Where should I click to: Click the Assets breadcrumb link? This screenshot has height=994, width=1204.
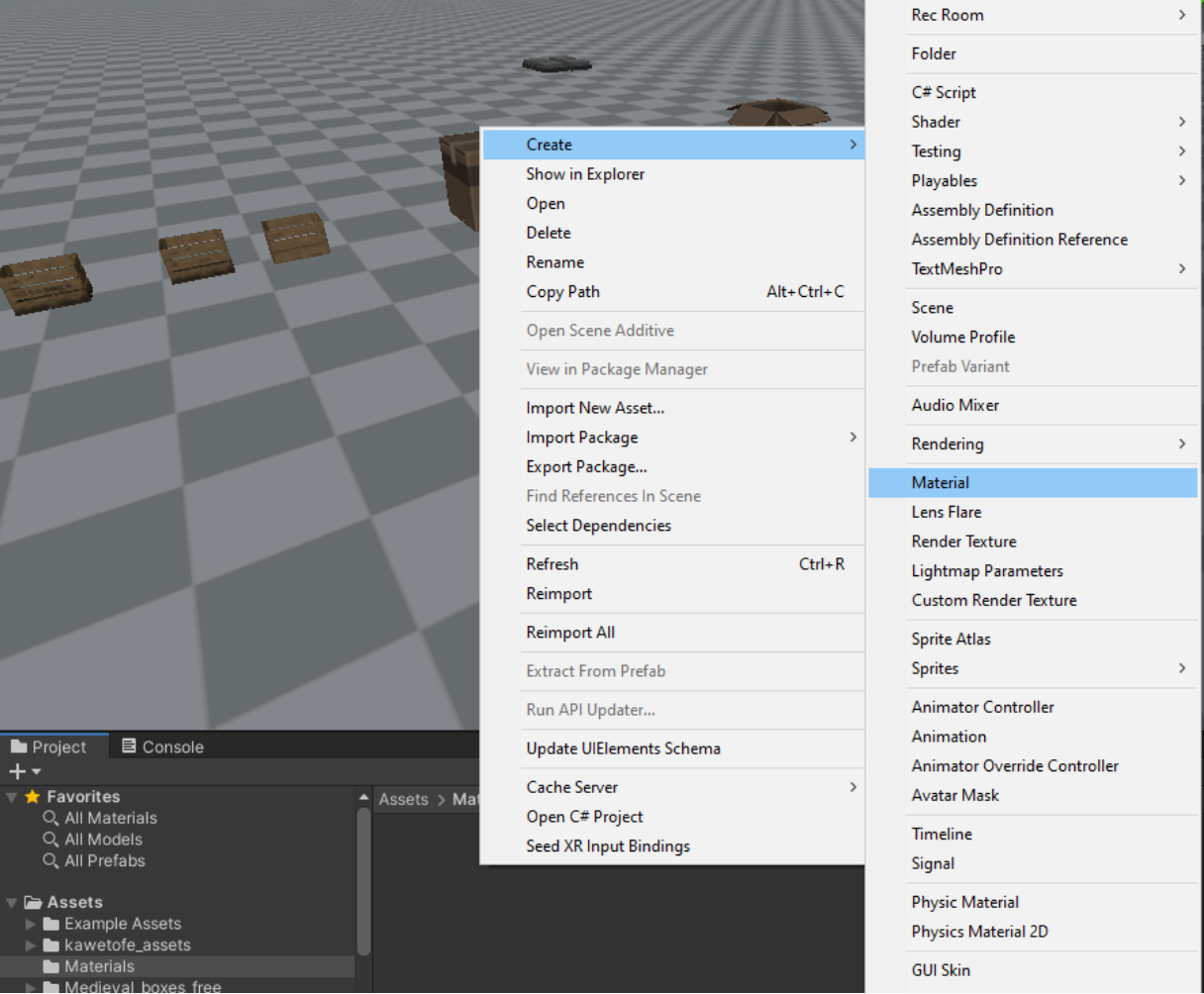click(403, 799)
